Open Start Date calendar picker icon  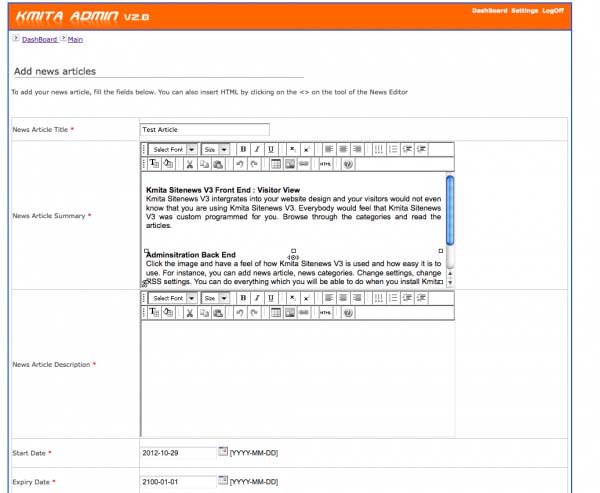pyautogui.click(x=223, y=451)
